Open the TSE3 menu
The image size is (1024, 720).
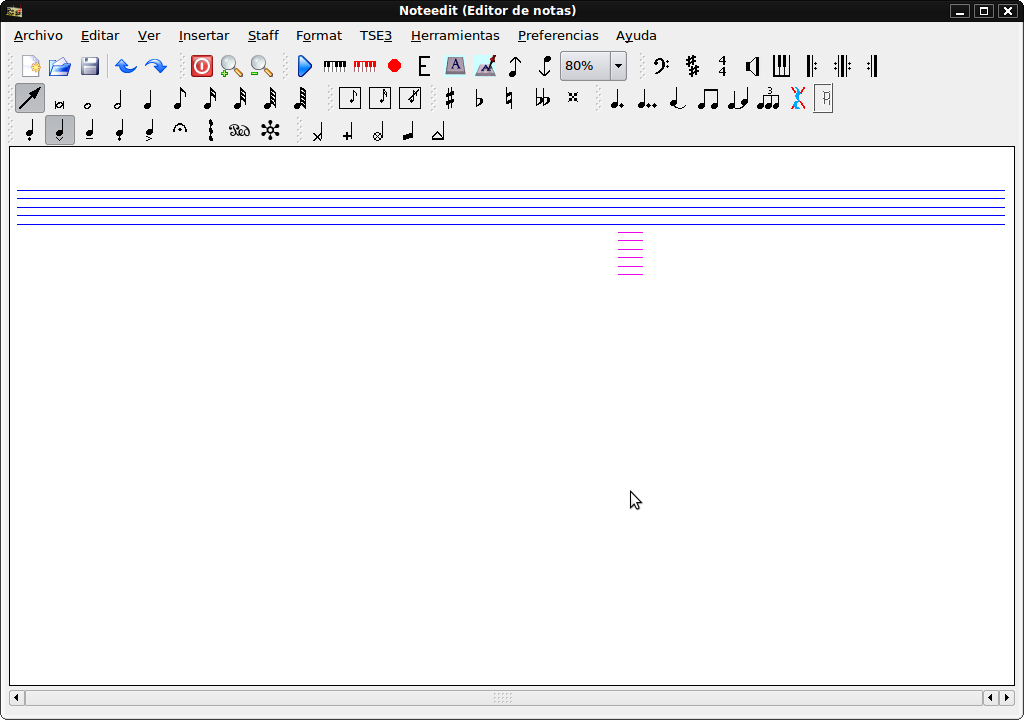pos(376,35)
